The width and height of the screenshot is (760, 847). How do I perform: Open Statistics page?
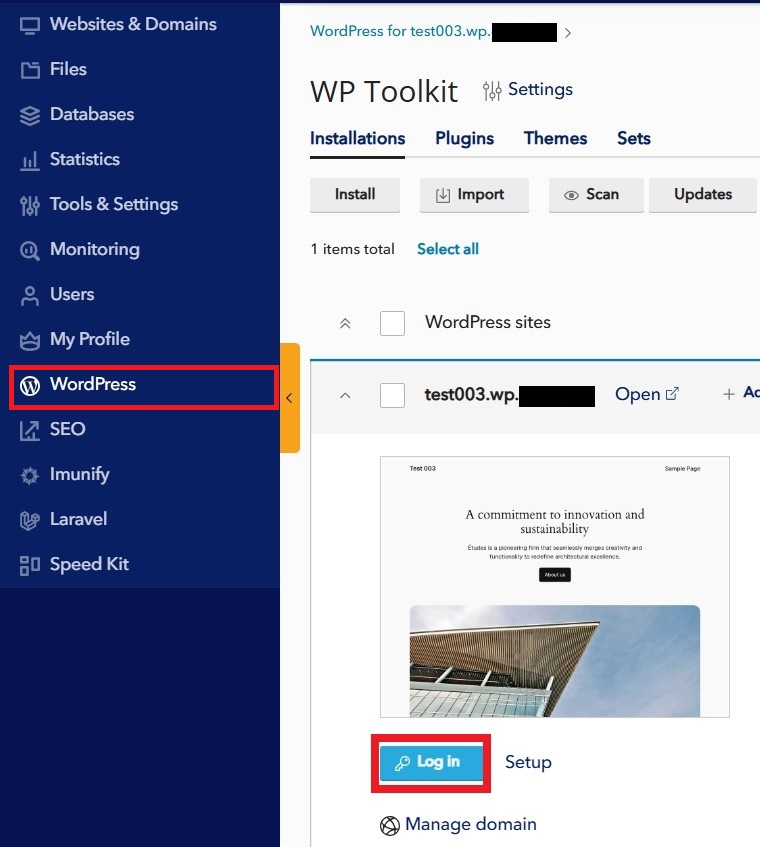coord(85,159)
